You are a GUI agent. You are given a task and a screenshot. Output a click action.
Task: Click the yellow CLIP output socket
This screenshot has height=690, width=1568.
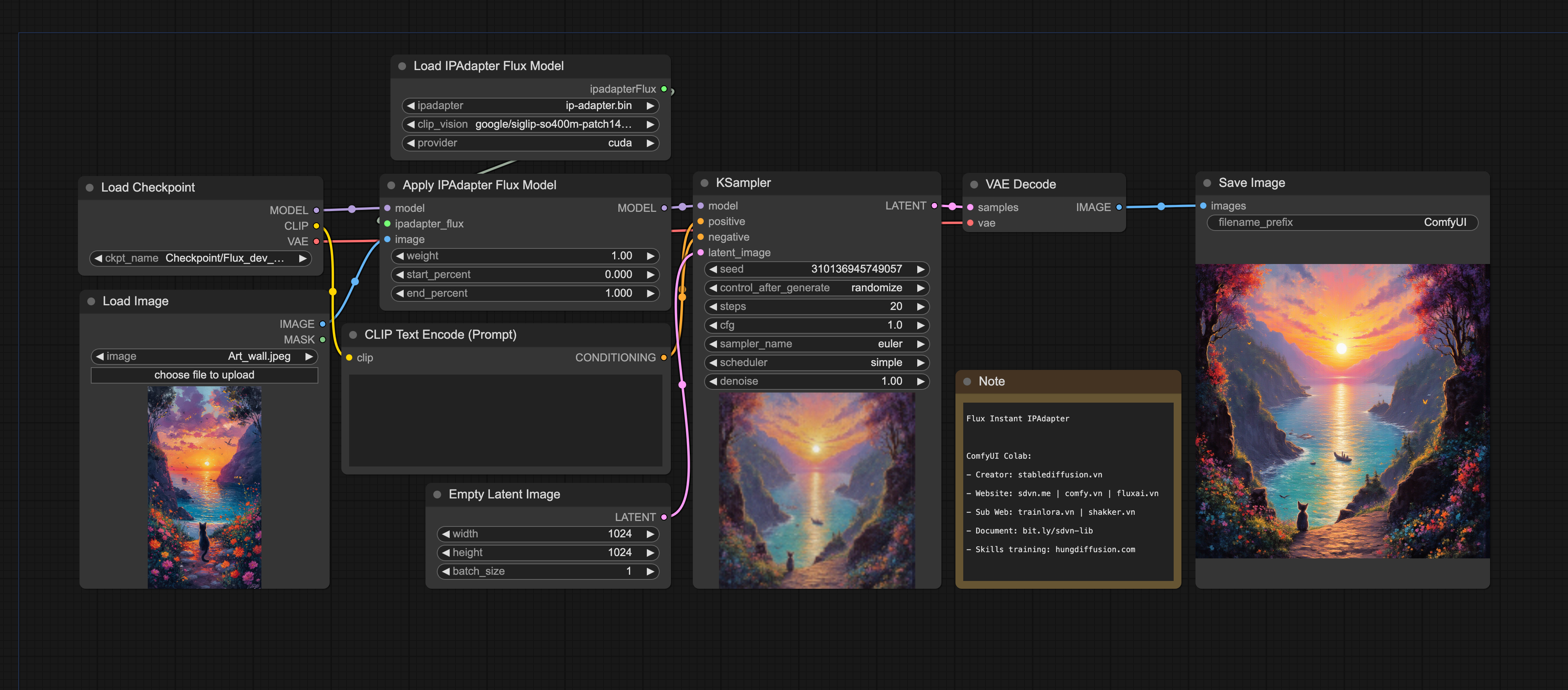coord(316,226)
